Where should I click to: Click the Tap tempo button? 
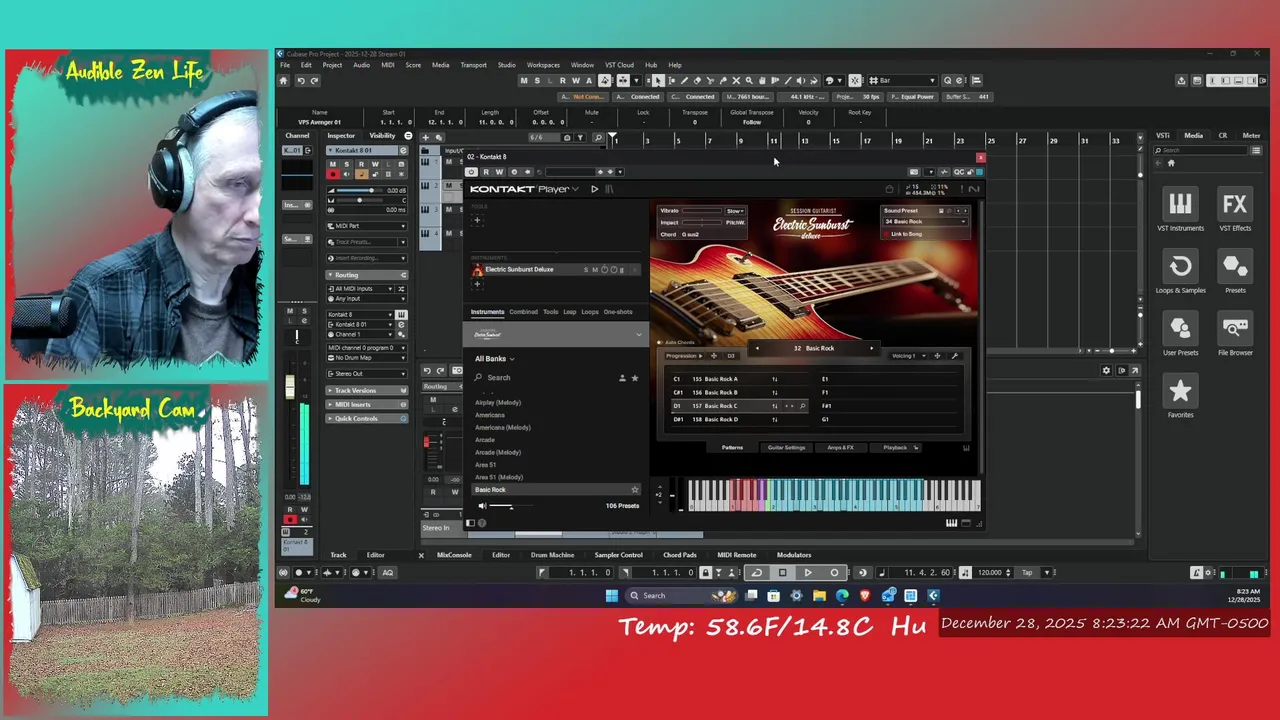pyautogui.click(x=1027, y=573)
